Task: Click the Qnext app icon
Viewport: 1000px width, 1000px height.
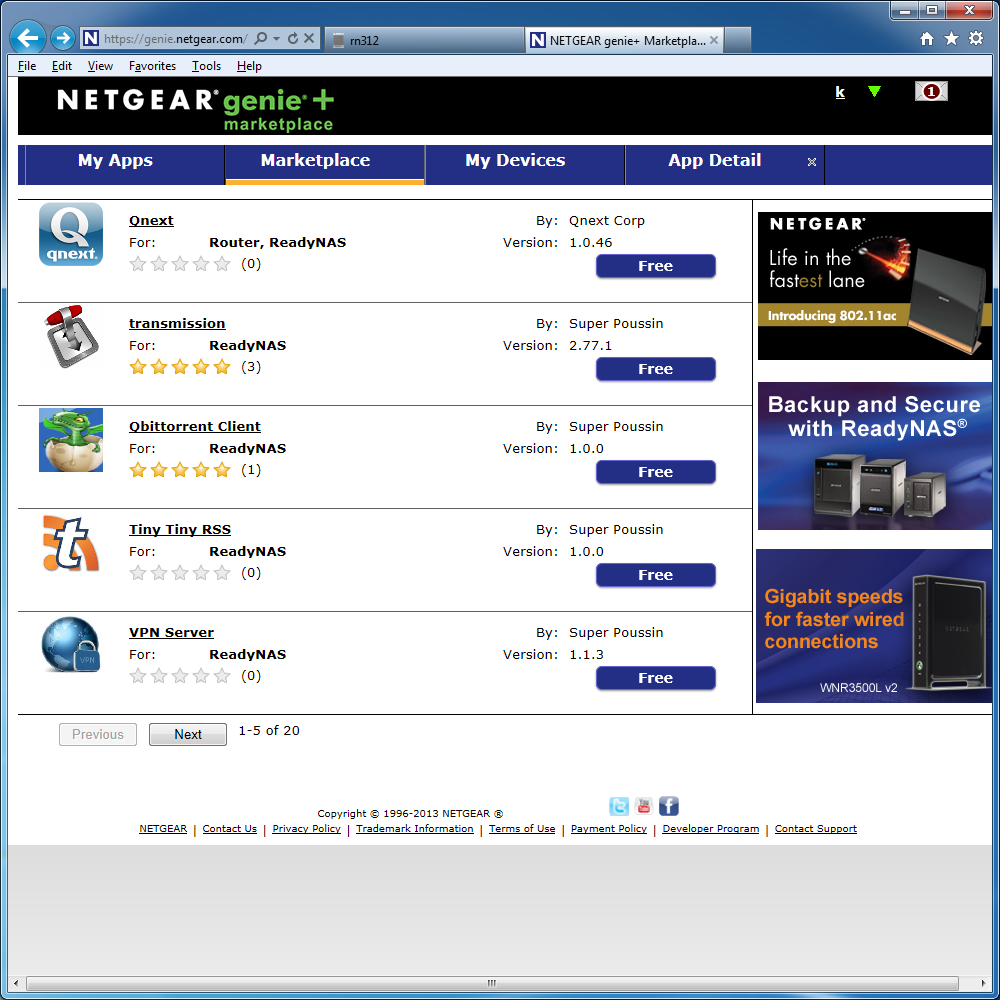Action: (71, 234)
